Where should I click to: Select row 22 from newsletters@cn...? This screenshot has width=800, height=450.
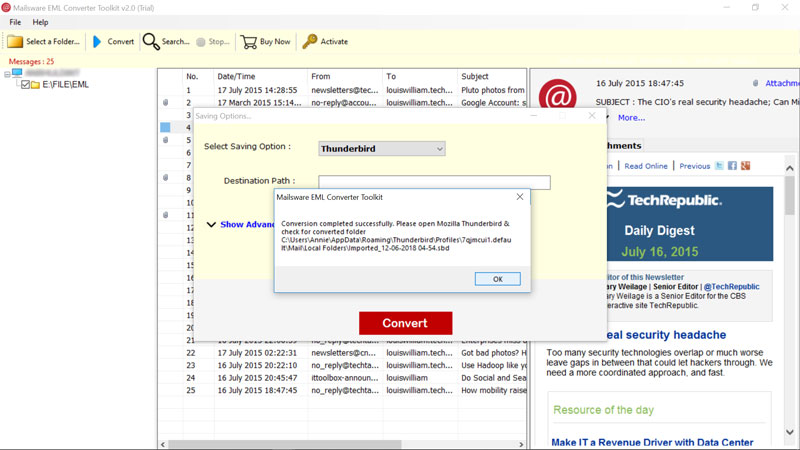click(x=342, y=353)
